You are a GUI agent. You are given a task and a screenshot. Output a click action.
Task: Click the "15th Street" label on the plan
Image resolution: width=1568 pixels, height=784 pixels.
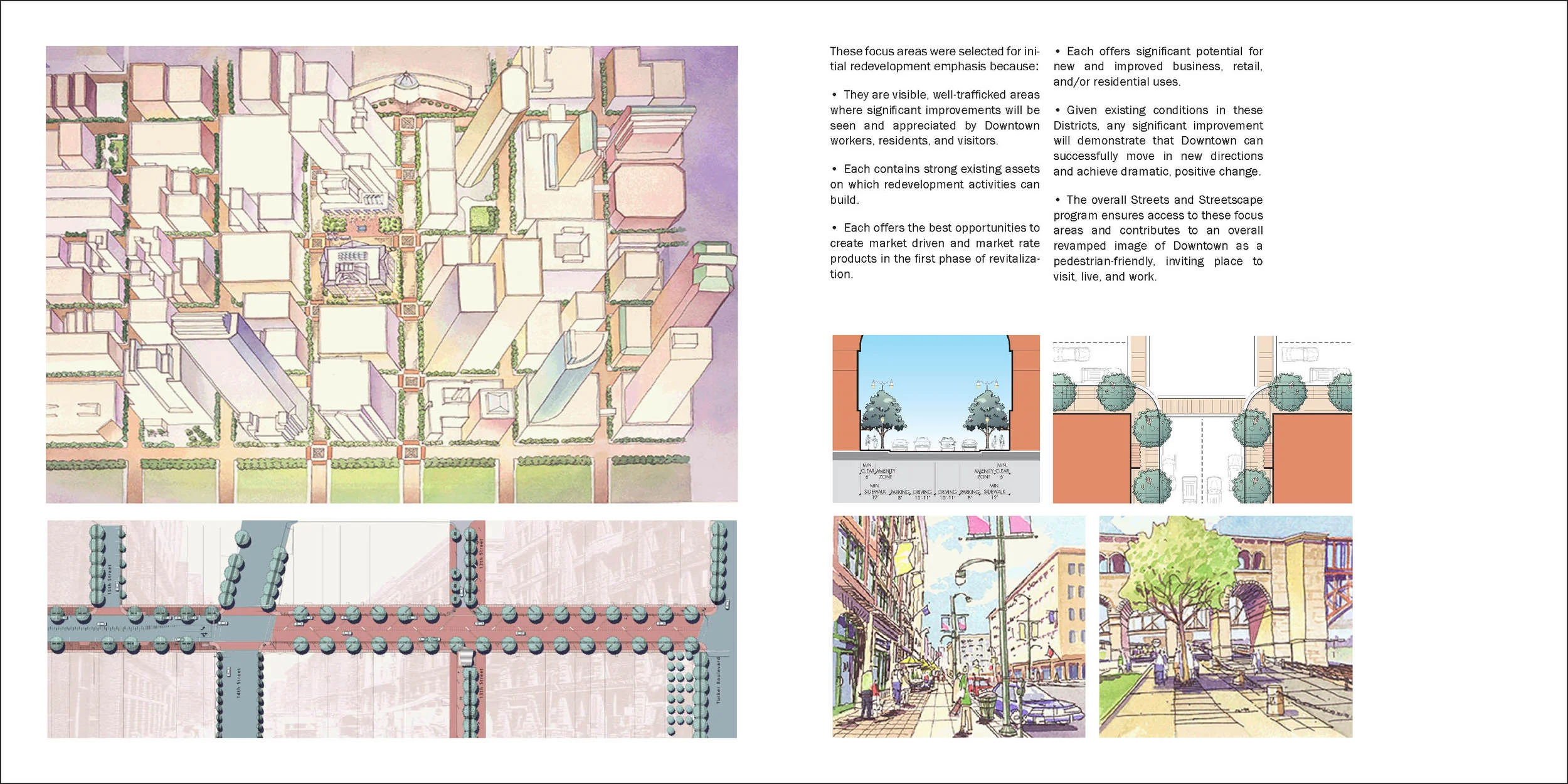tap(109, 581)
